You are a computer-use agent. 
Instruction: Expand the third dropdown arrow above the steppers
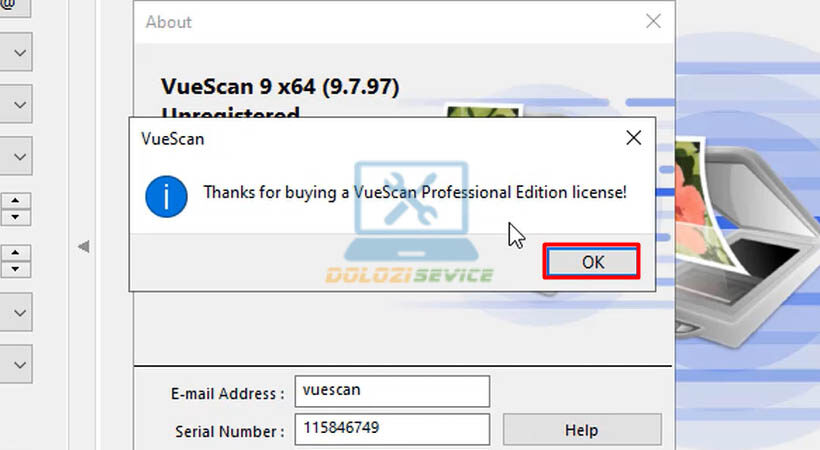(x=16, y=156)
